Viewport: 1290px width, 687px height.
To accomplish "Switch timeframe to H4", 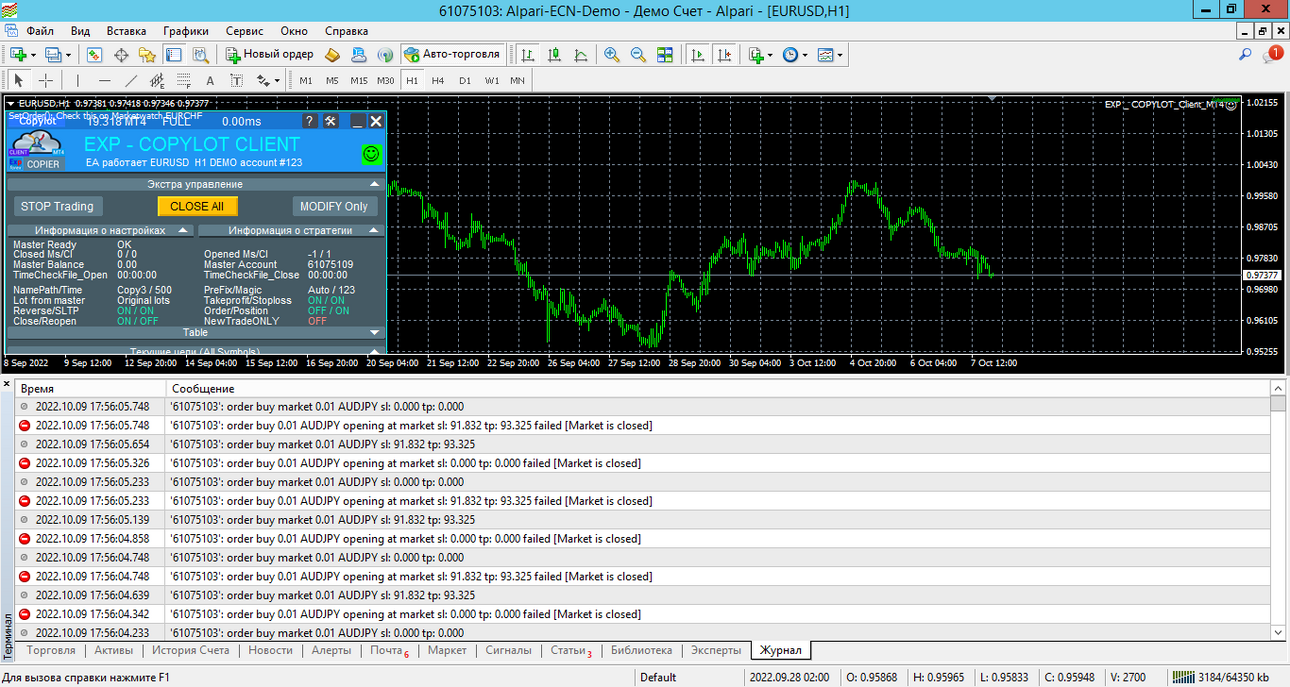I will click(x=438, y=80).
